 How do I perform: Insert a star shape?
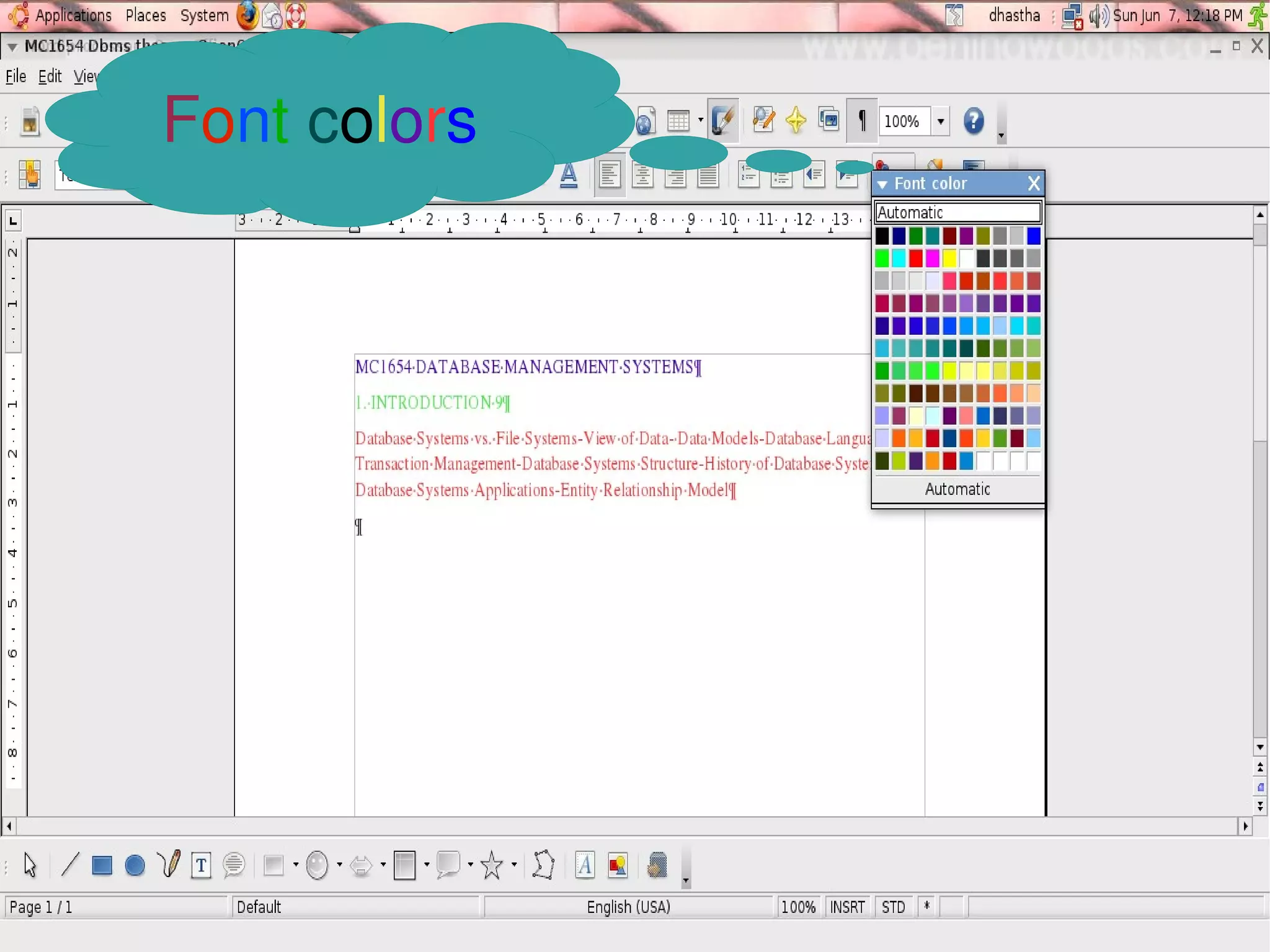(x=492, y=865)
